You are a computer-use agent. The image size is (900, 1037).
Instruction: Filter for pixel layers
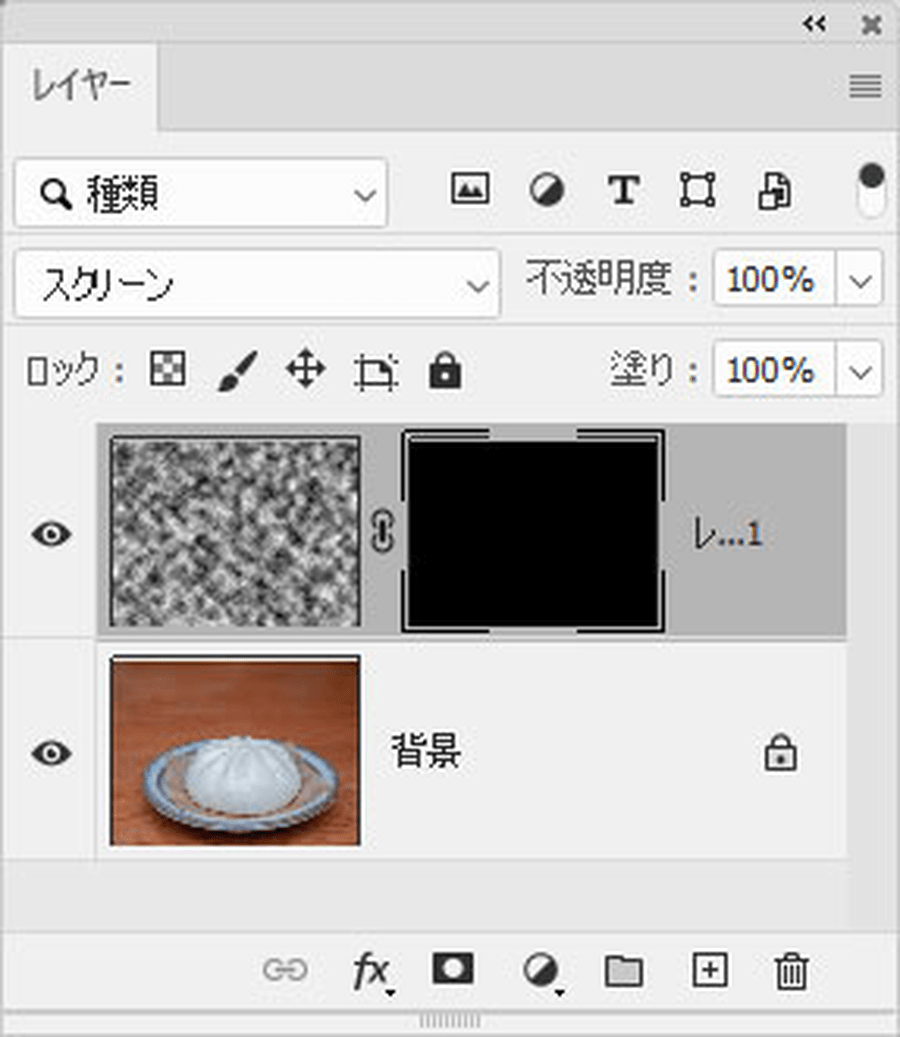(470, 188)
